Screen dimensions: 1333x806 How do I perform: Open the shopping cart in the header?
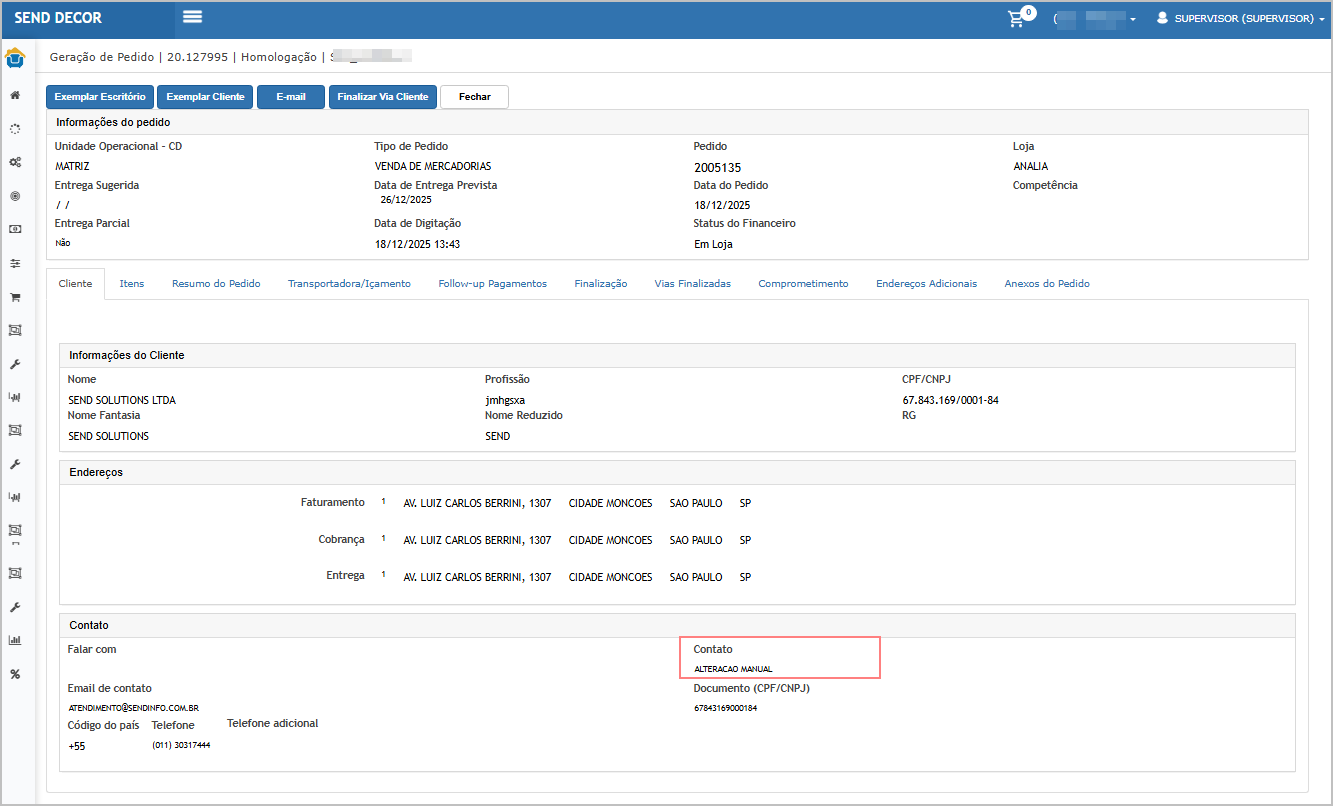pyautogui.click(x=1017, y=18)
